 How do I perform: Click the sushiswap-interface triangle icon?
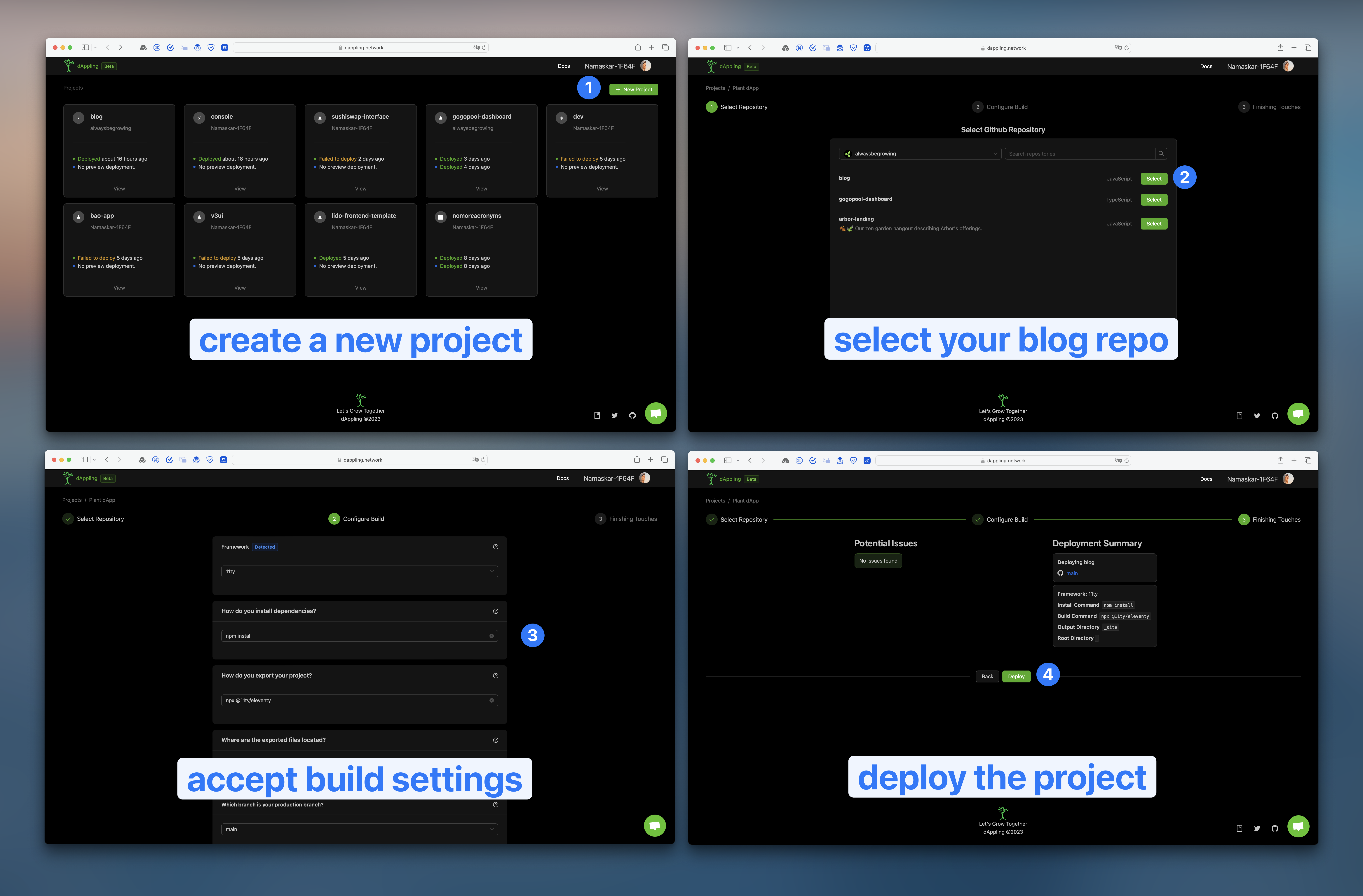tap(320, 118)
